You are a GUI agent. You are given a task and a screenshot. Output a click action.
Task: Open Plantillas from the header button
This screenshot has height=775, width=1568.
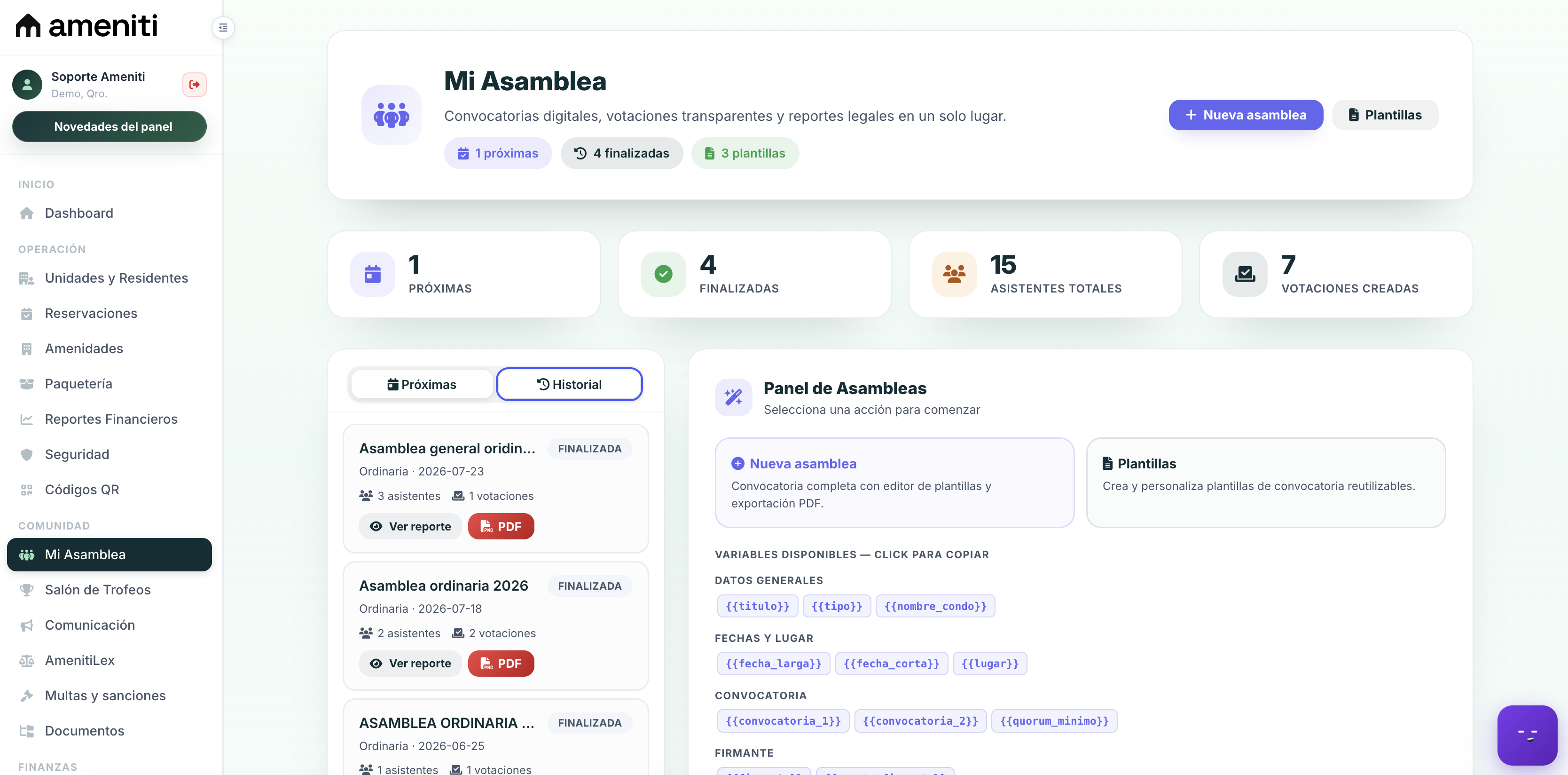1385,115
